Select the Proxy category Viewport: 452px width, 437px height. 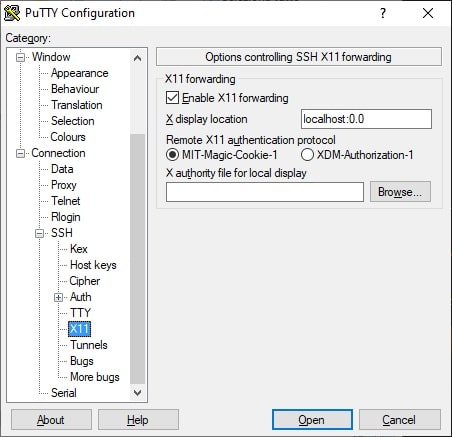click(x=64, y=185)
